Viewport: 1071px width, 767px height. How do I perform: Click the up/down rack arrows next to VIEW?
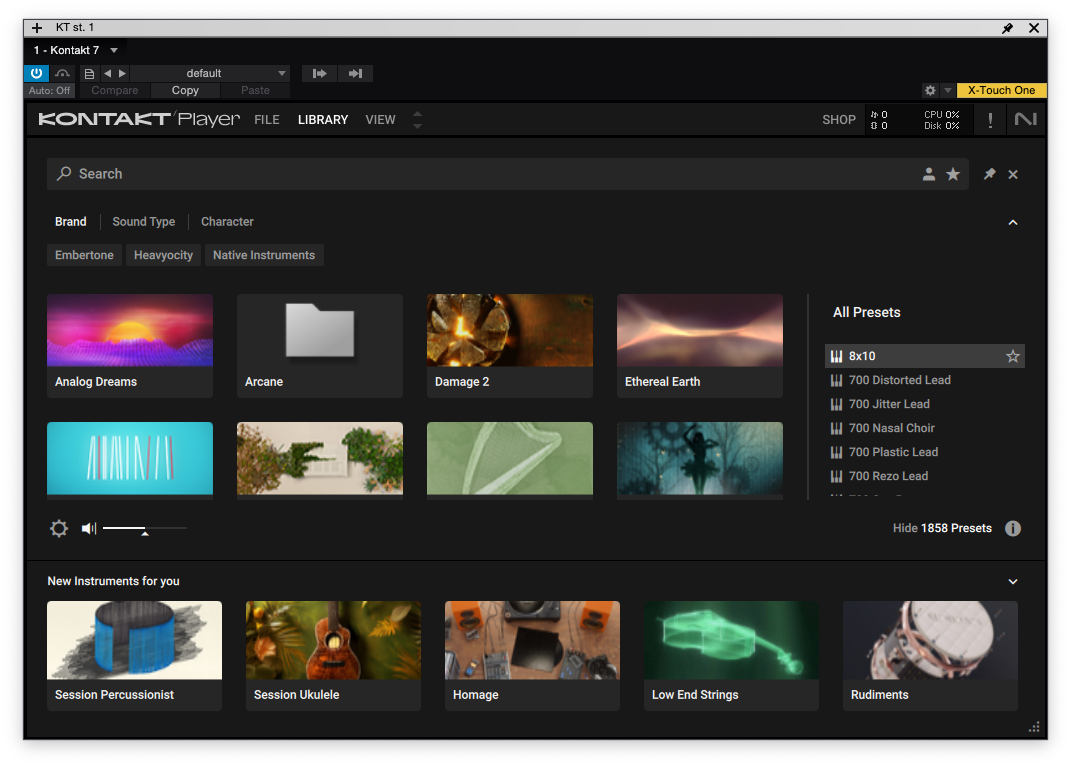click(x=417, y=120)
